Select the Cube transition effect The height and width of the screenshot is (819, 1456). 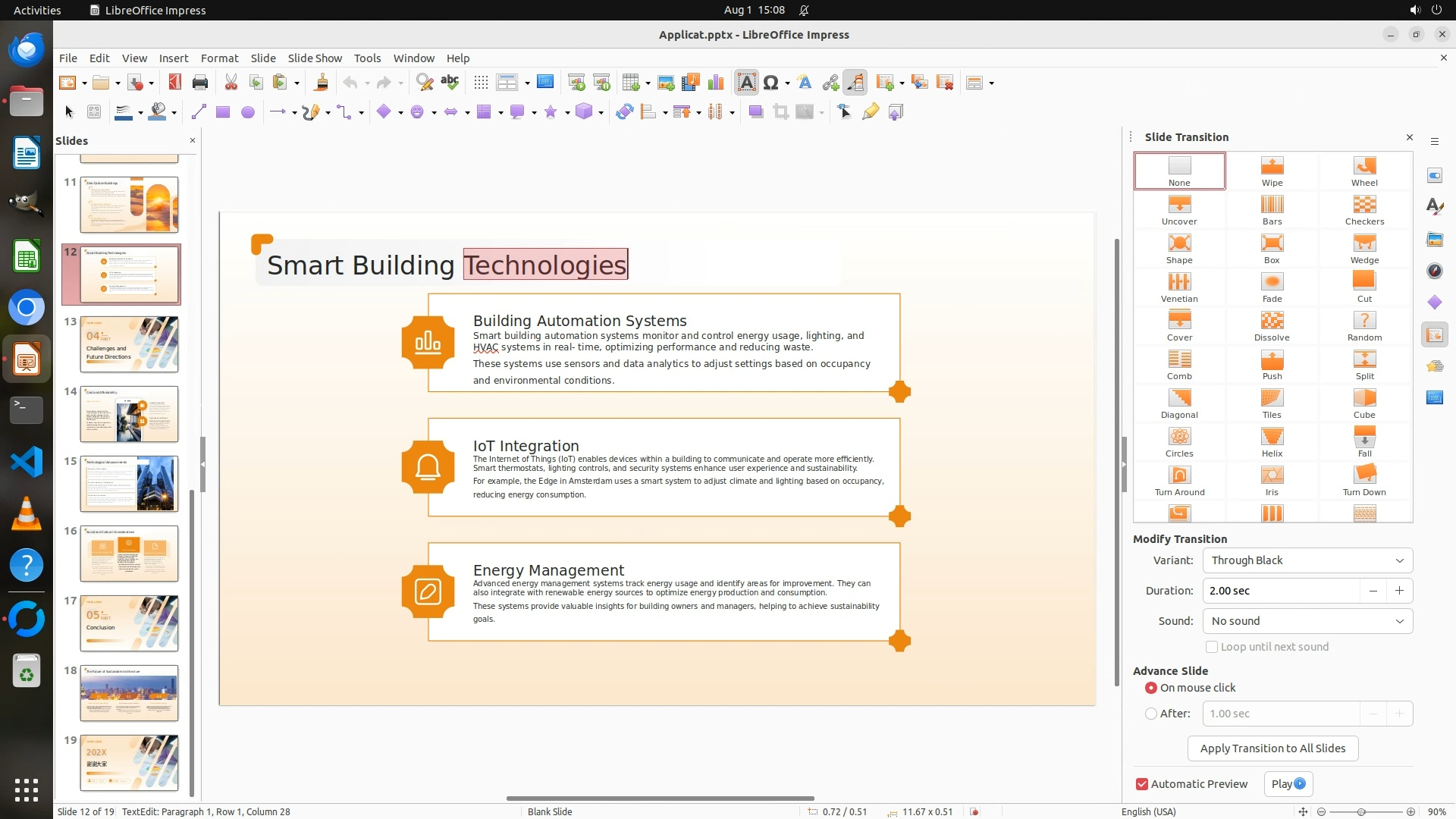[x=1363, y=403]
